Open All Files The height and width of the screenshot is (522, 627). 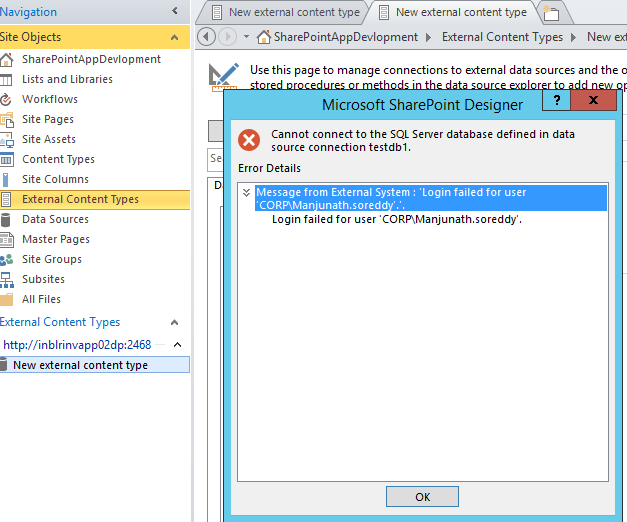click(41, 299)
